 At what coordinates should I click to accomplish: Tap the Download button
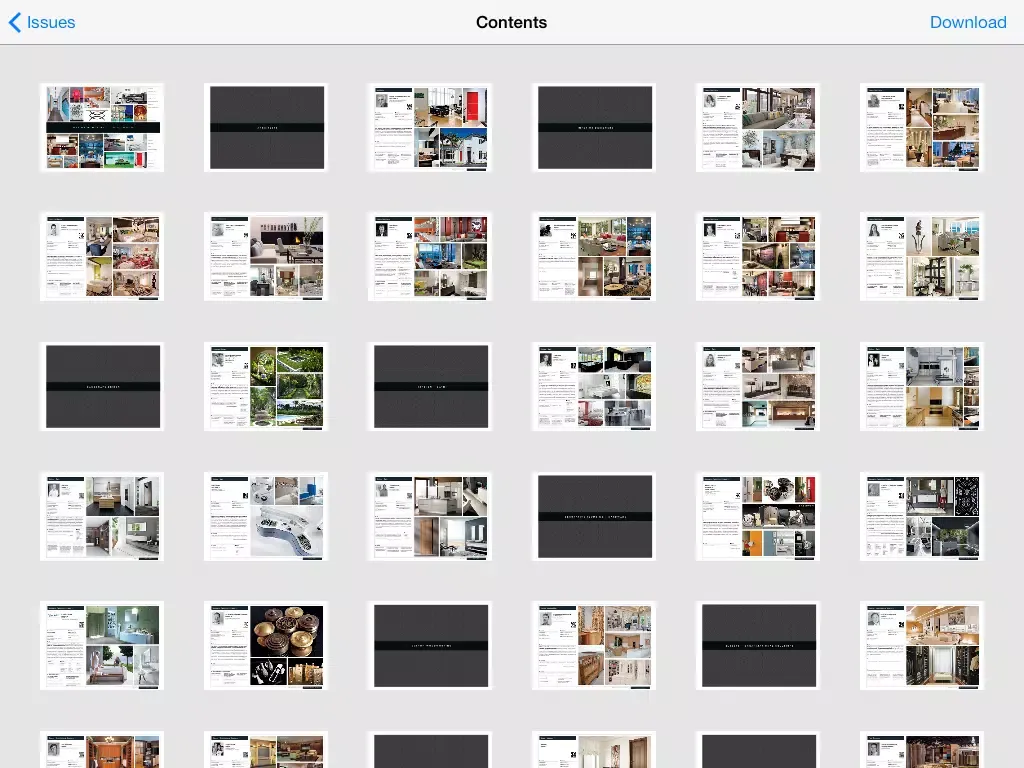pos(968,22)
